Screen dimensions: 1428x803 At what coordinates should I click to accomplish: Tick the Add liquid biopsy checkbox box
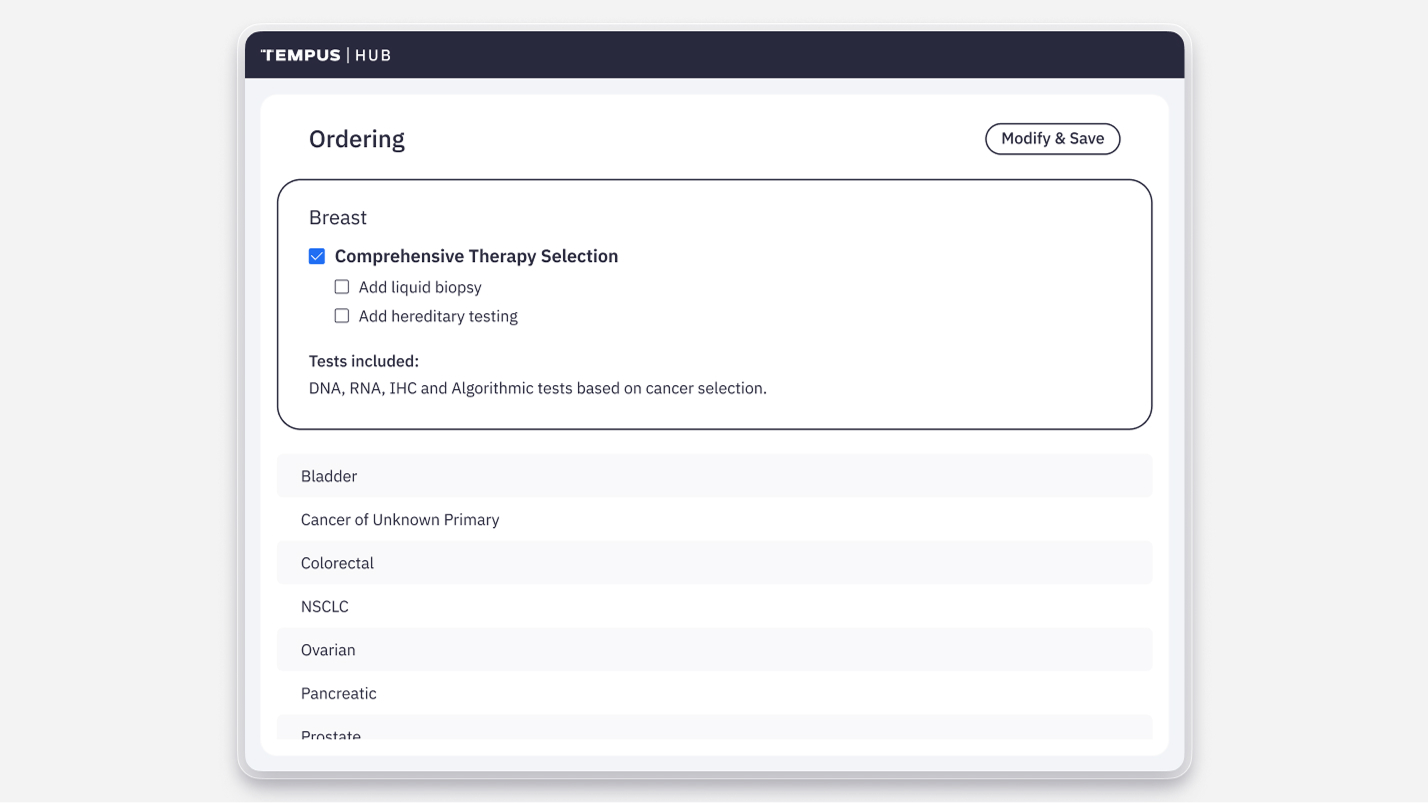[342, 287]
